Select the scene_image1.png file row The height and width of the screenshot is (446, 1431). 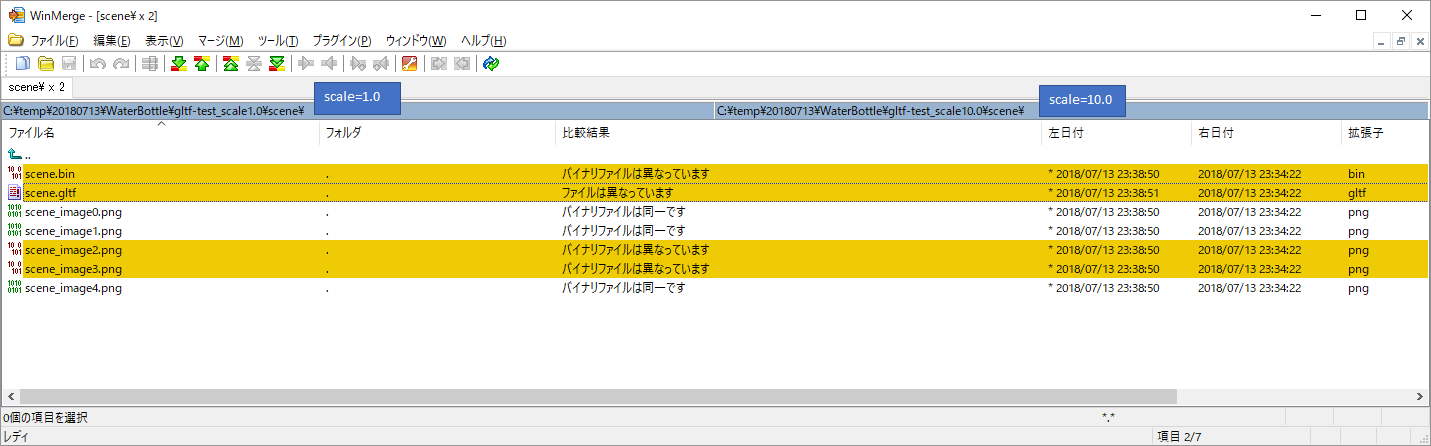click(x=715, y=230)
